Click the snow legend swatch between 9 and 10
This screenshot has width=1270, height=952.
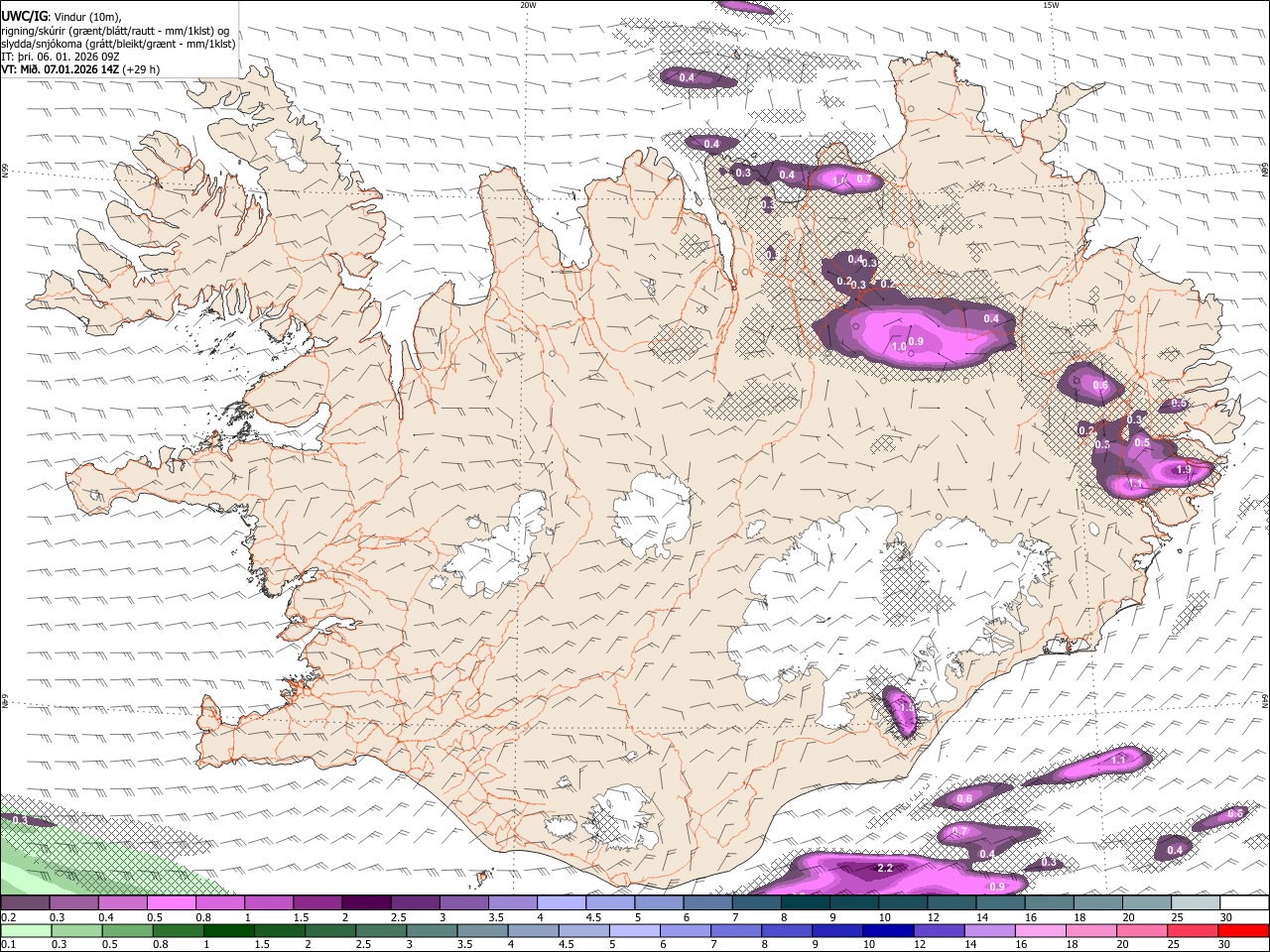(x=854, y=902)
